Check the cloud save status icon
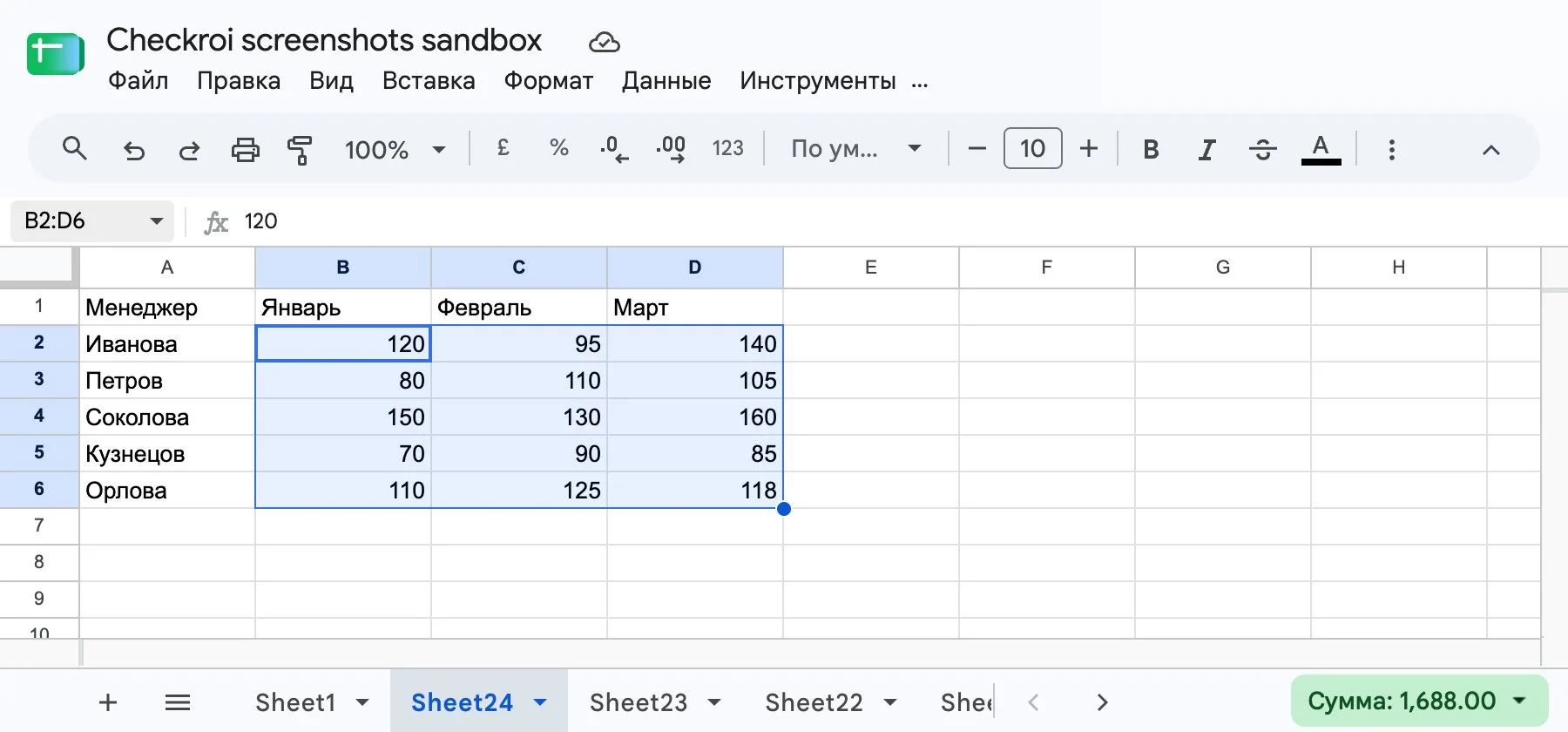Viewport: 1568px width, 732px height. pyautogui.click(x=604, y=42)
